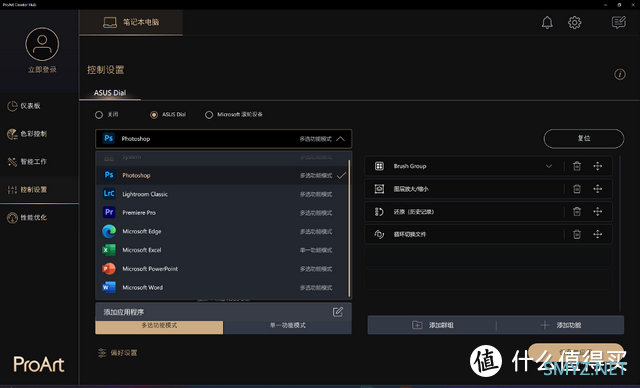640x388 pixels.
Task: Choose Premiere Pro in the list
Action: click(222, 213)
